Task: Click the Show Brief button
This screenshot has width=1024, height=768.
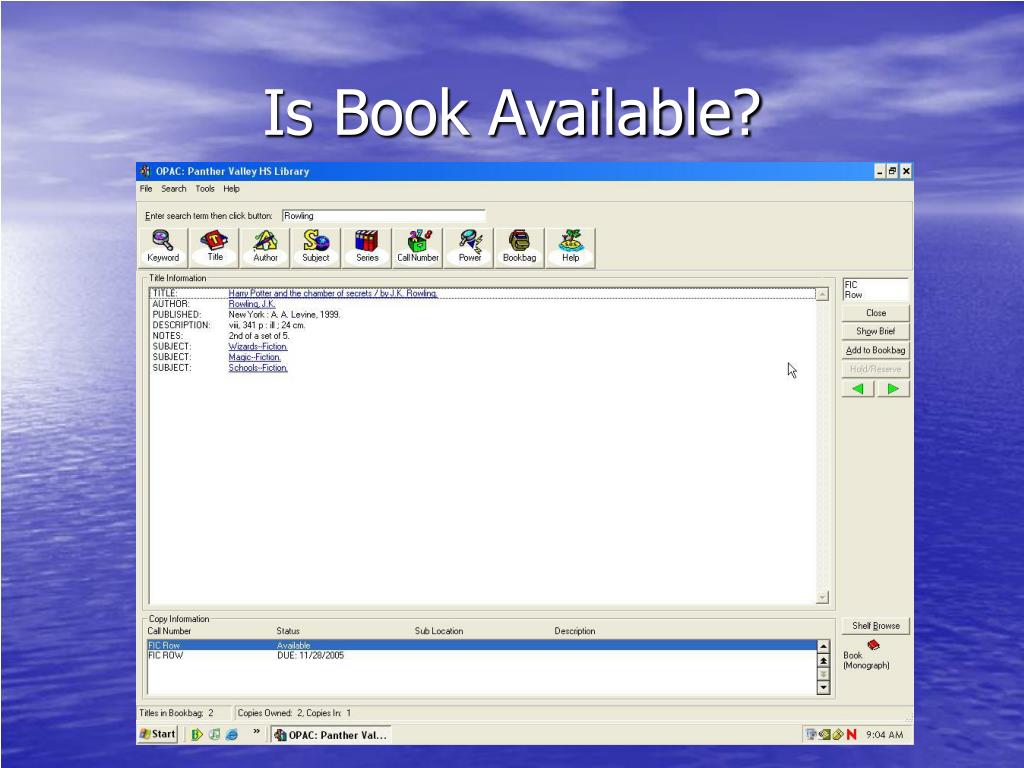Action: coord(876,331)
